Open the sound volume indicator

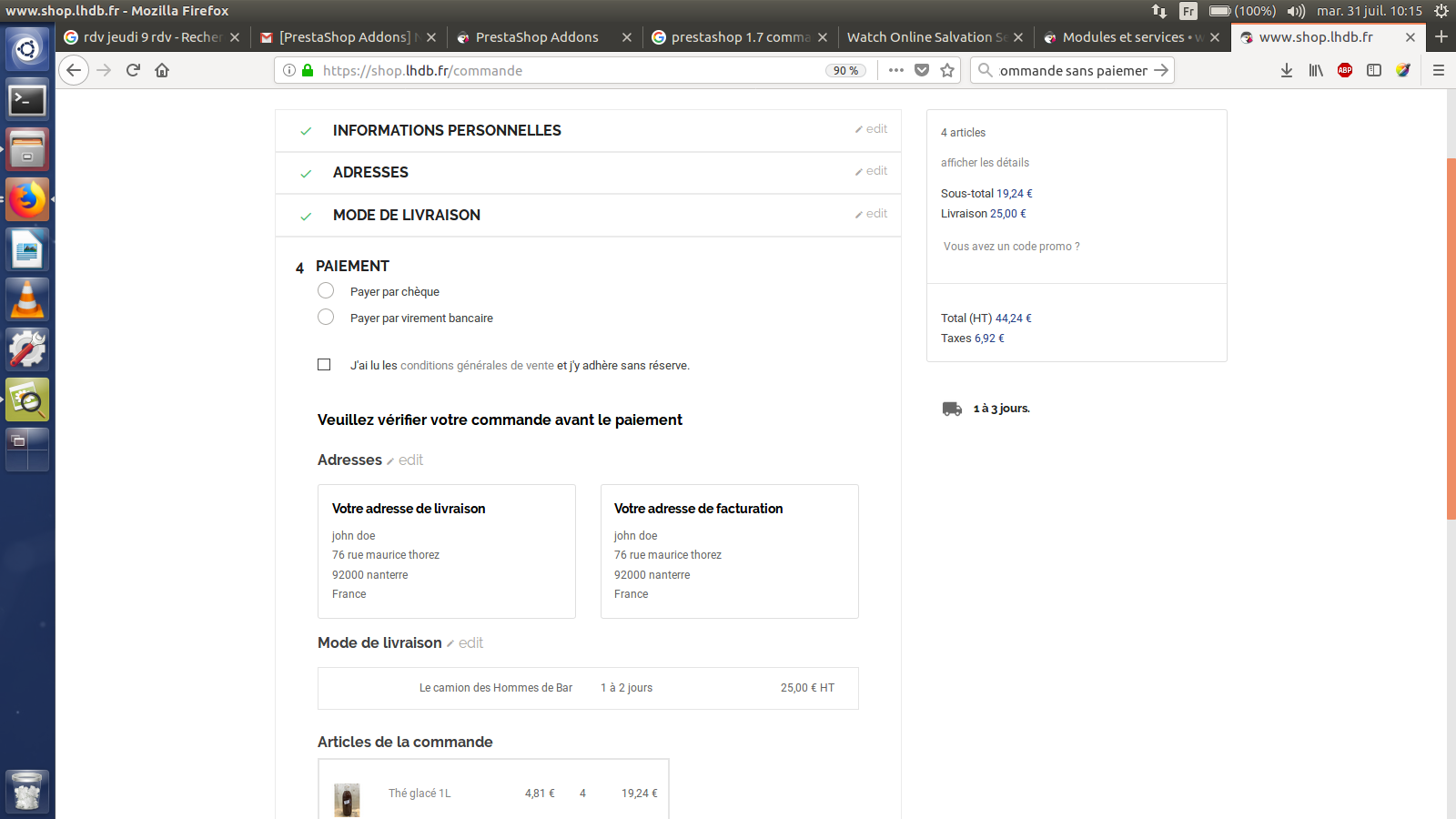tap(1296, 11)
